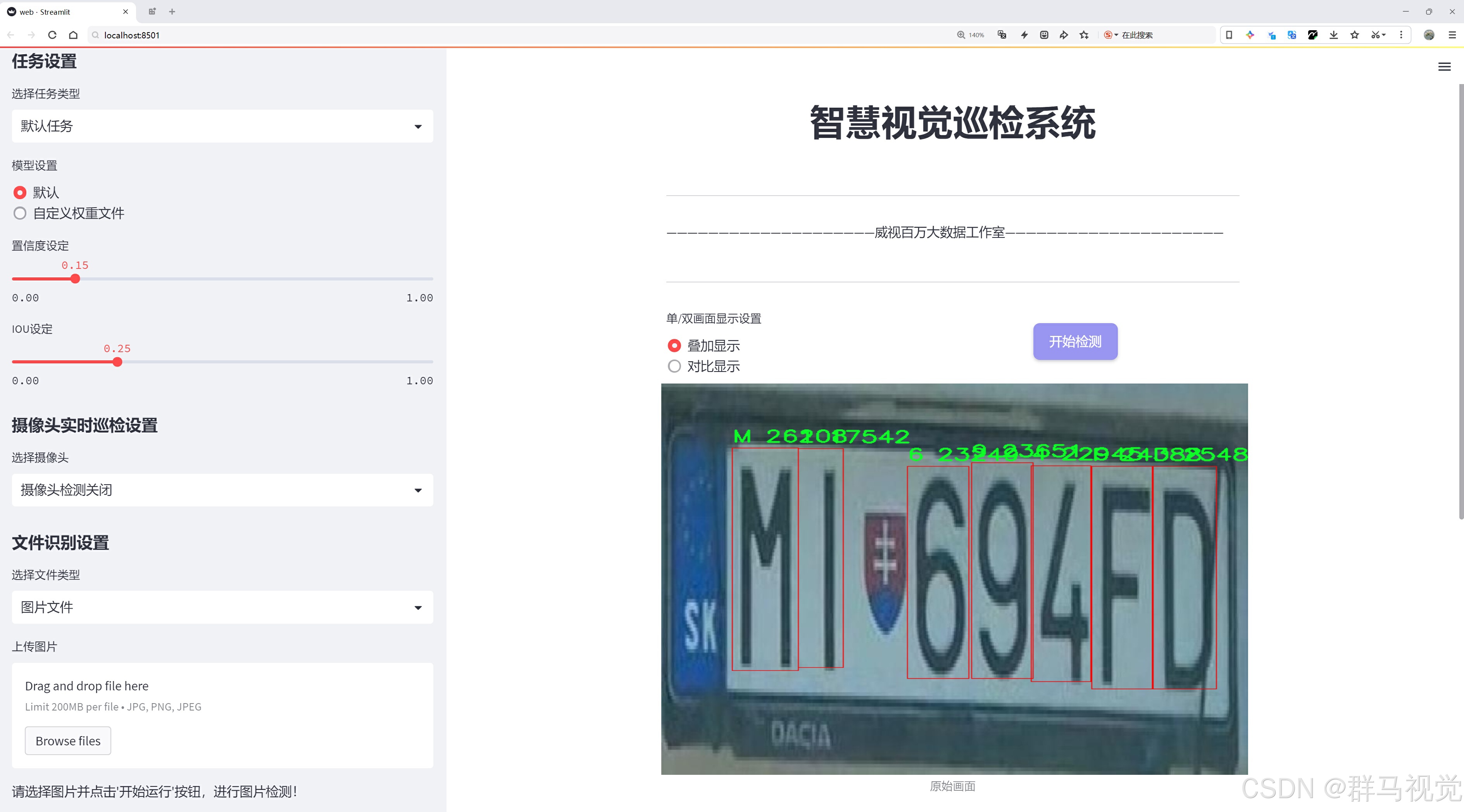Image resolution: width=1464 pixels, height=812 pixels.
Task: Select 叠加显示 display mode
Action: (x=674, y=345)
